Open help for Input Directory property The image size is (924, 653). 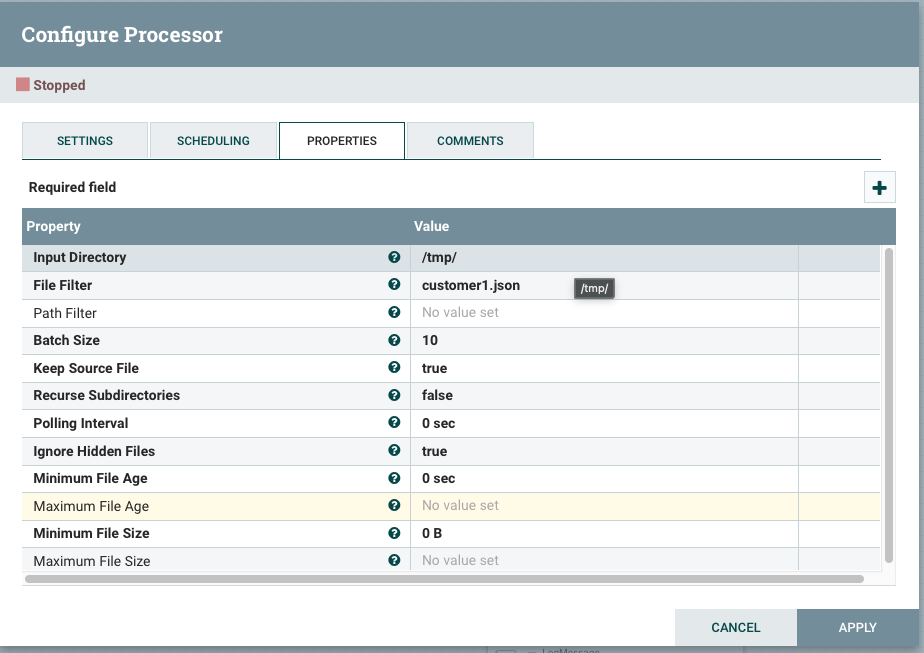point(394,257)
